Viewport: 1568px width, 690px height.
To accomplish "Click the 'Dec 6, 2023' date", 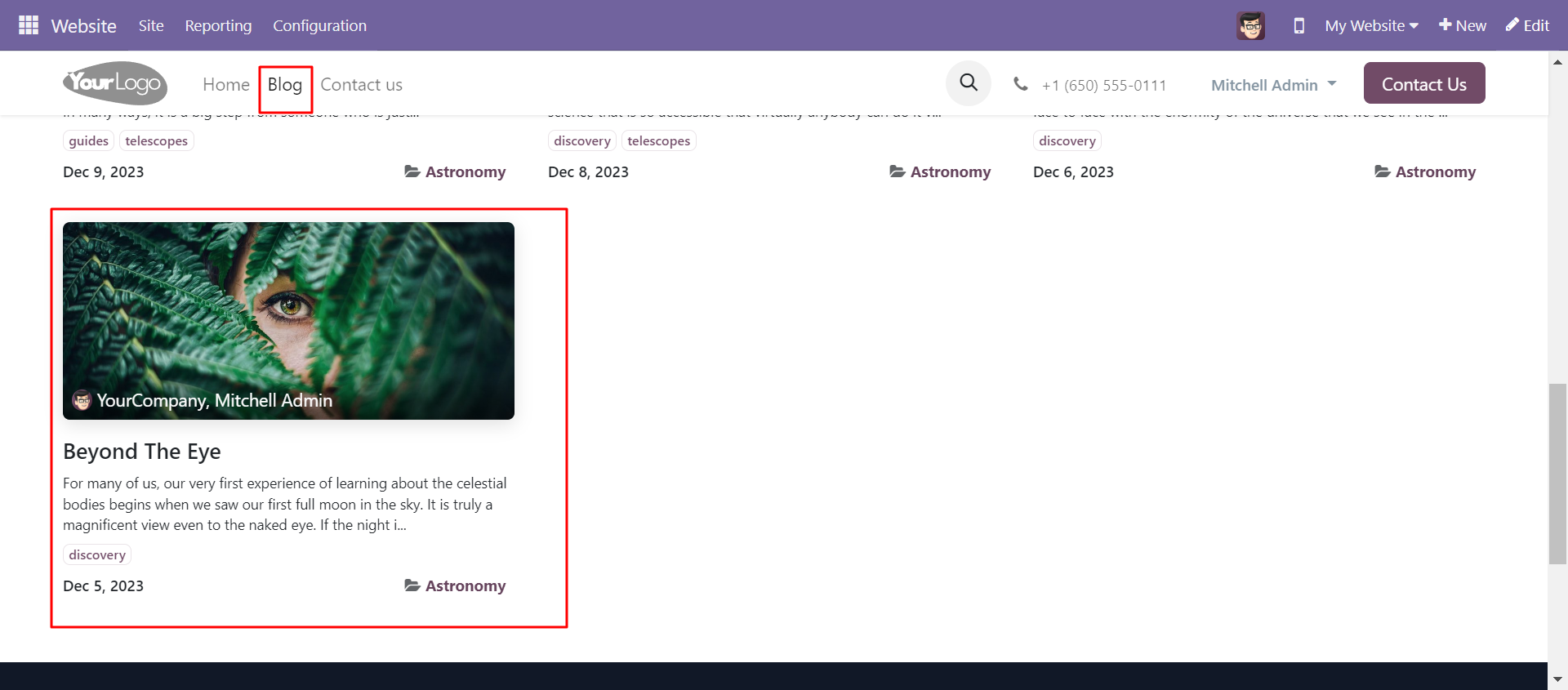I will (1073, 171).
